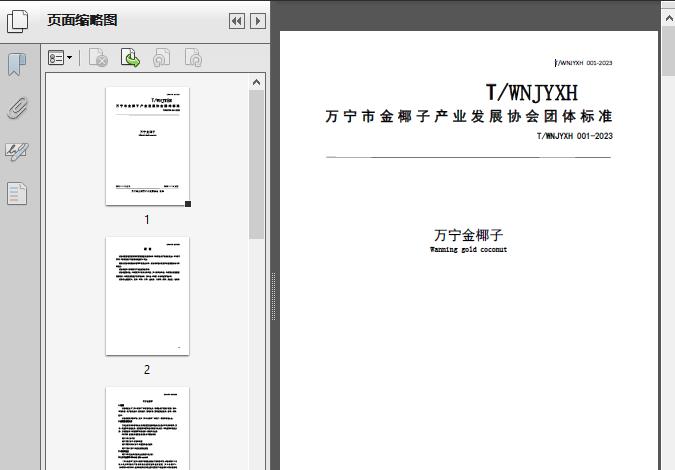Click the expand panel right-arrow button
The height and width of the screenshot is (470, 675).
tap(258, 21)
